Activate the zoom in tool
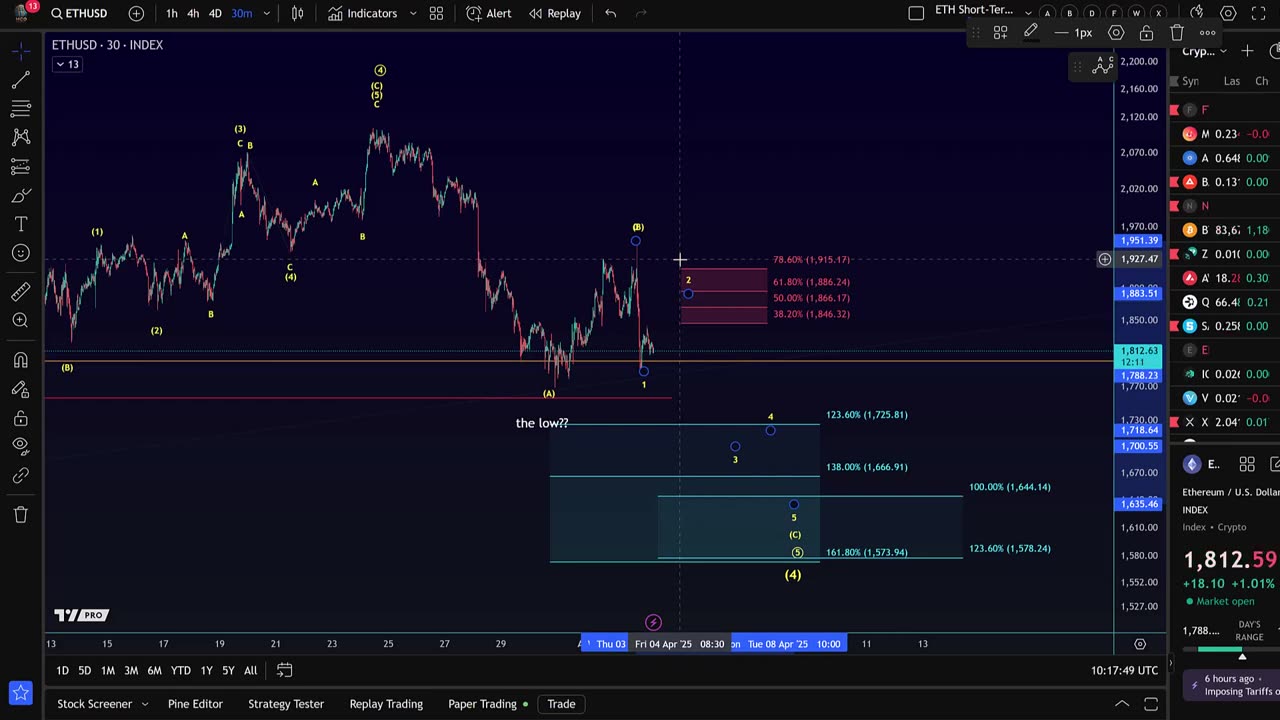The height and width of the screenshot is (720, 1280). pos(20,321)
